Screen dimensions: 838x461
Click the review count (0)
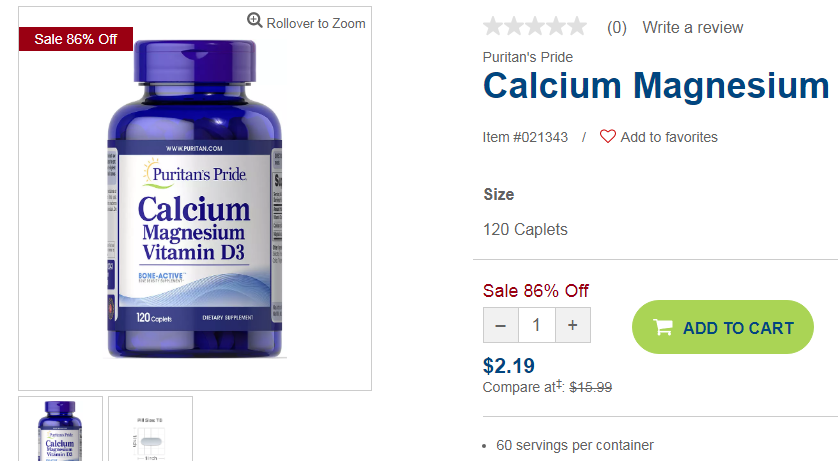click(617, 27)
